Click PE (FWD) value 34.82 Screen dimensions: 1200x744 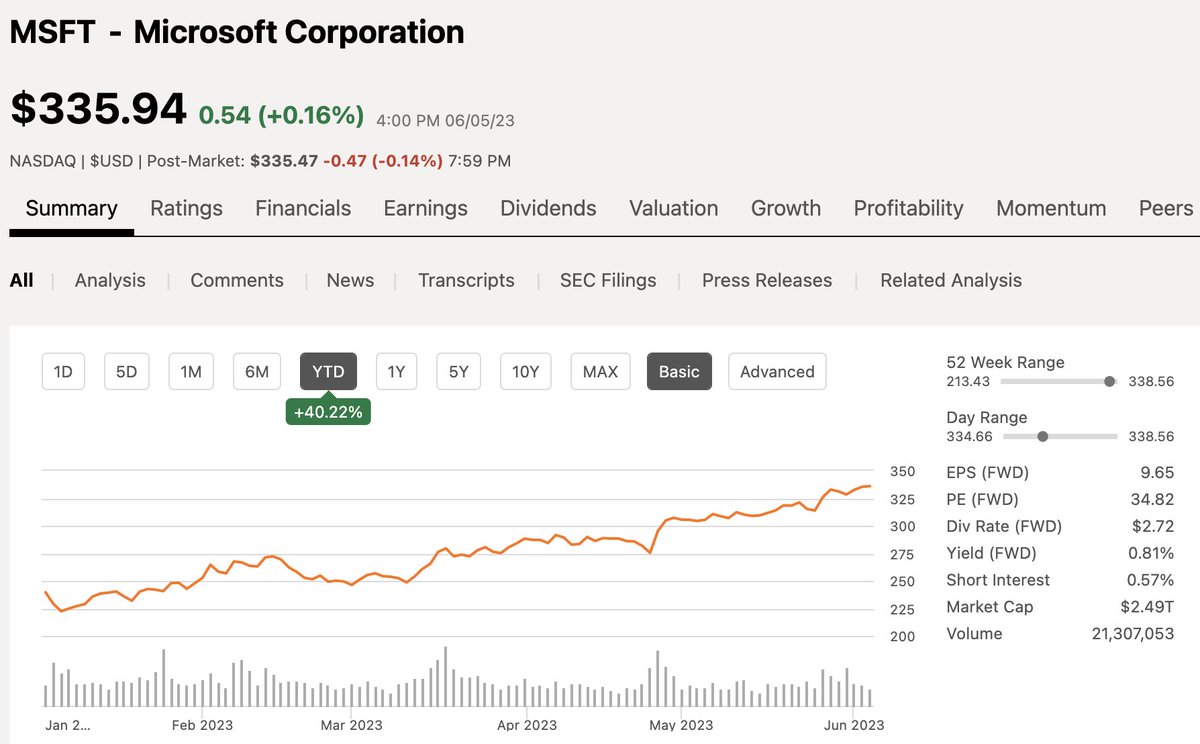1153,499
